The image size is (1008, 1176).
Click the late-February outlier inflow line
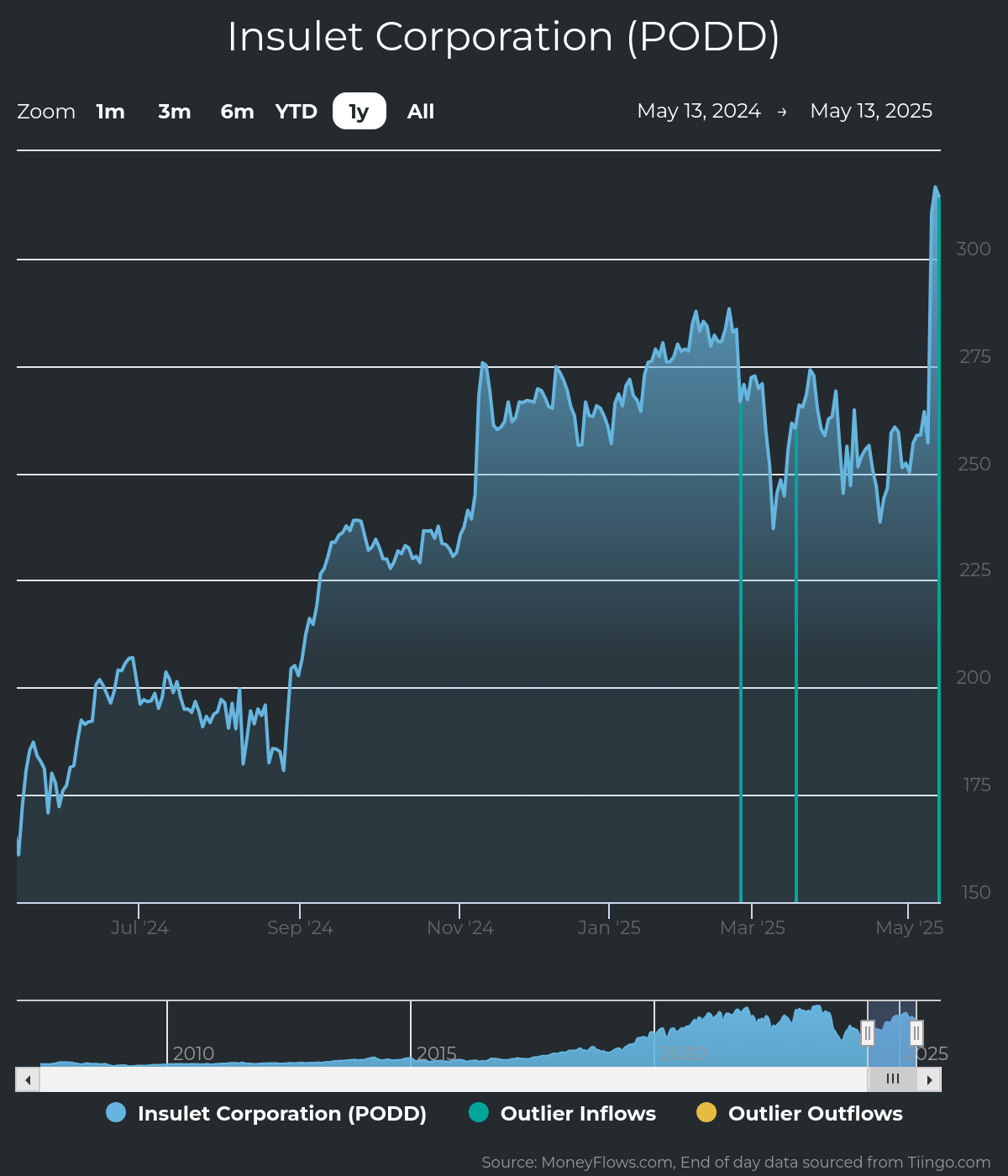pyautogui.click(x=741, y=651)
